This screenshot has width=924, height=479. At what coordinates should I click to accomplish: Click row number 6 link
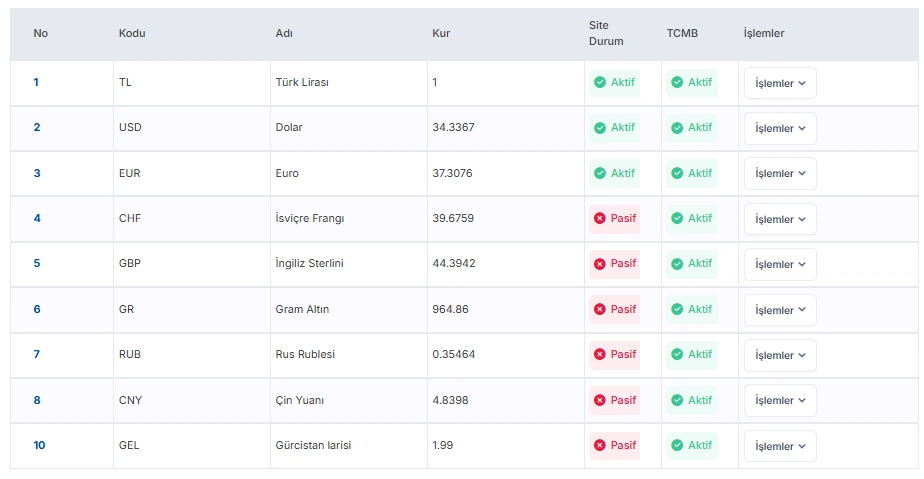[37, 309]
